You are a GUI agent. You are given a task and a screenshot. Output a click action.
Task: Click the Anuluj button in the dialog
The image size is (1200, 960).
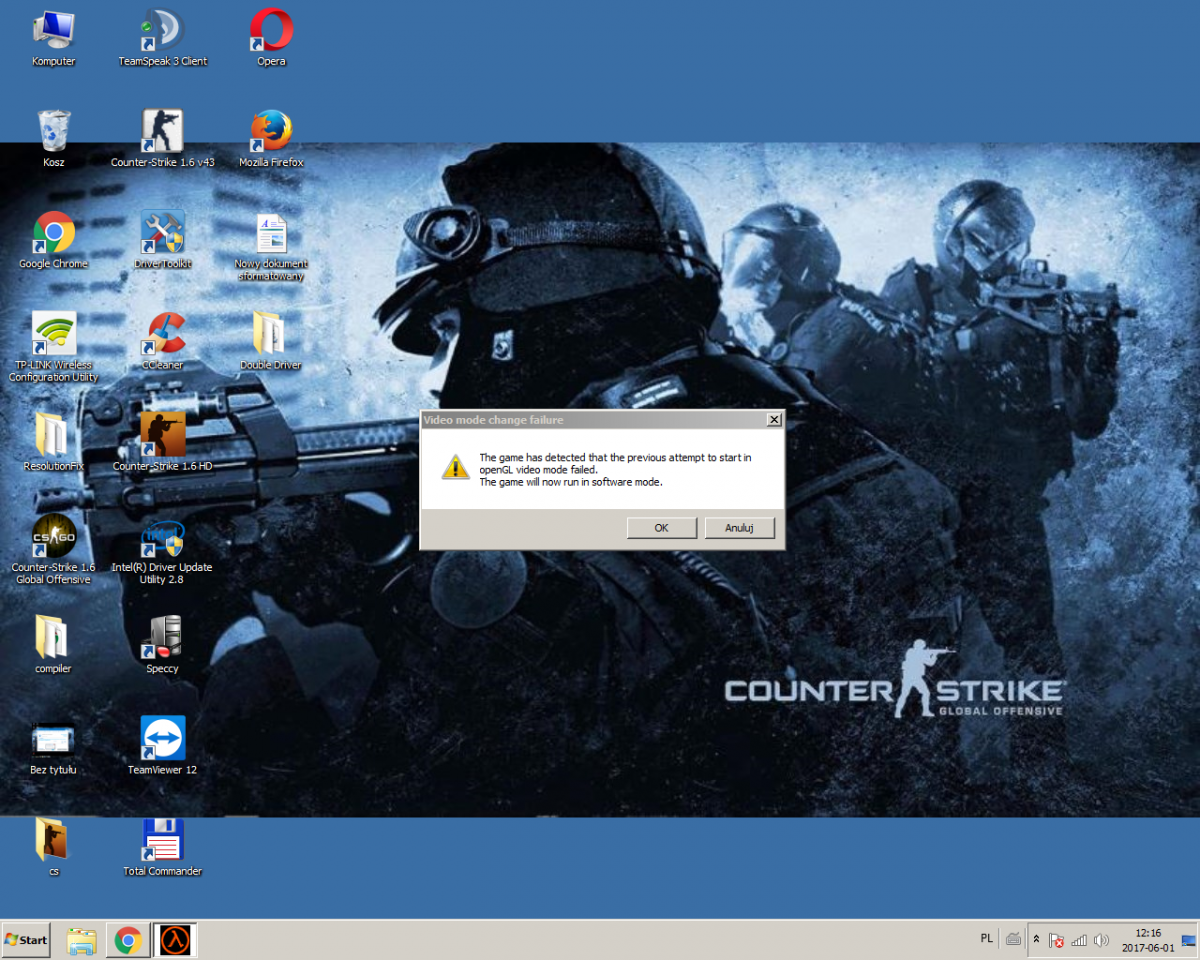tap(739, 528)
